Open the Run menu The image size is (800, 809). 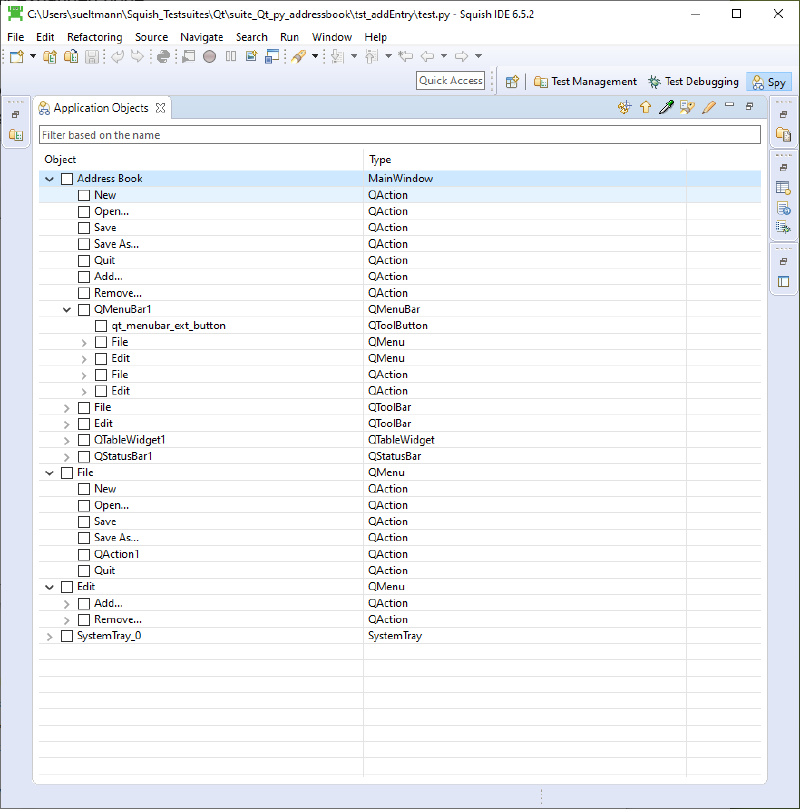[289, 37]
